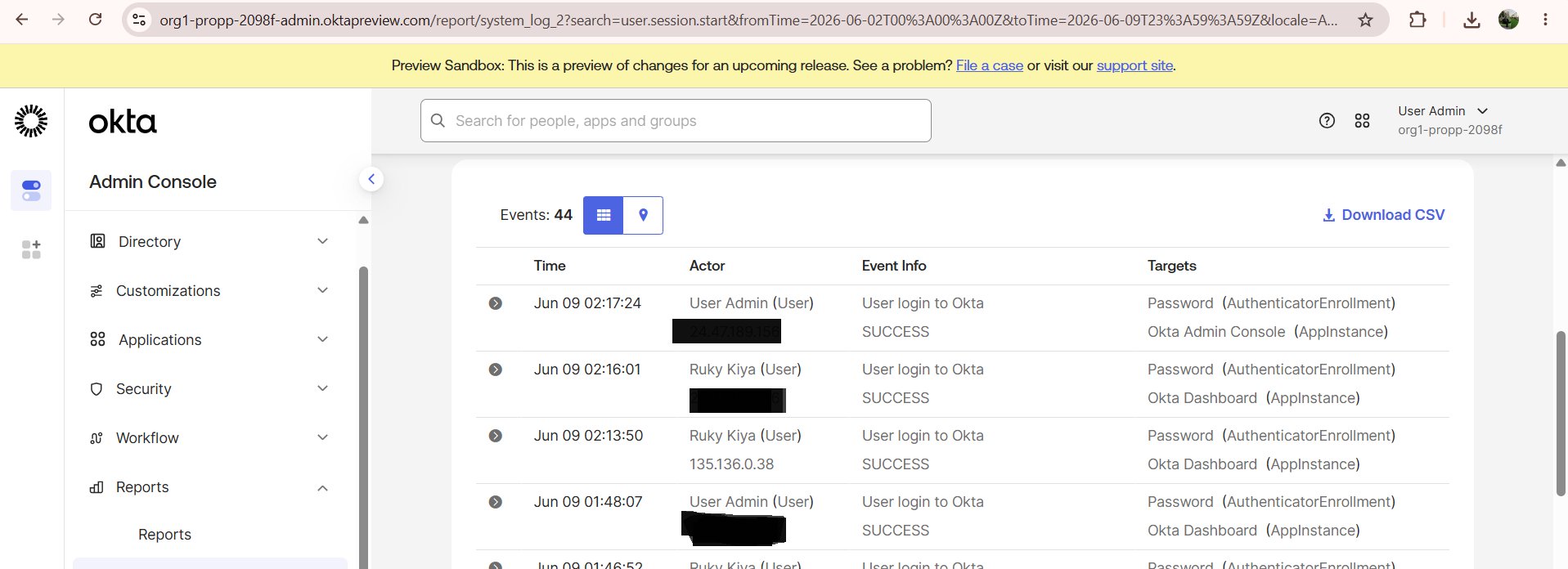Open the help question mark icon
The width and height of the screenshot is (1568, 569).
coord(1327,121)
